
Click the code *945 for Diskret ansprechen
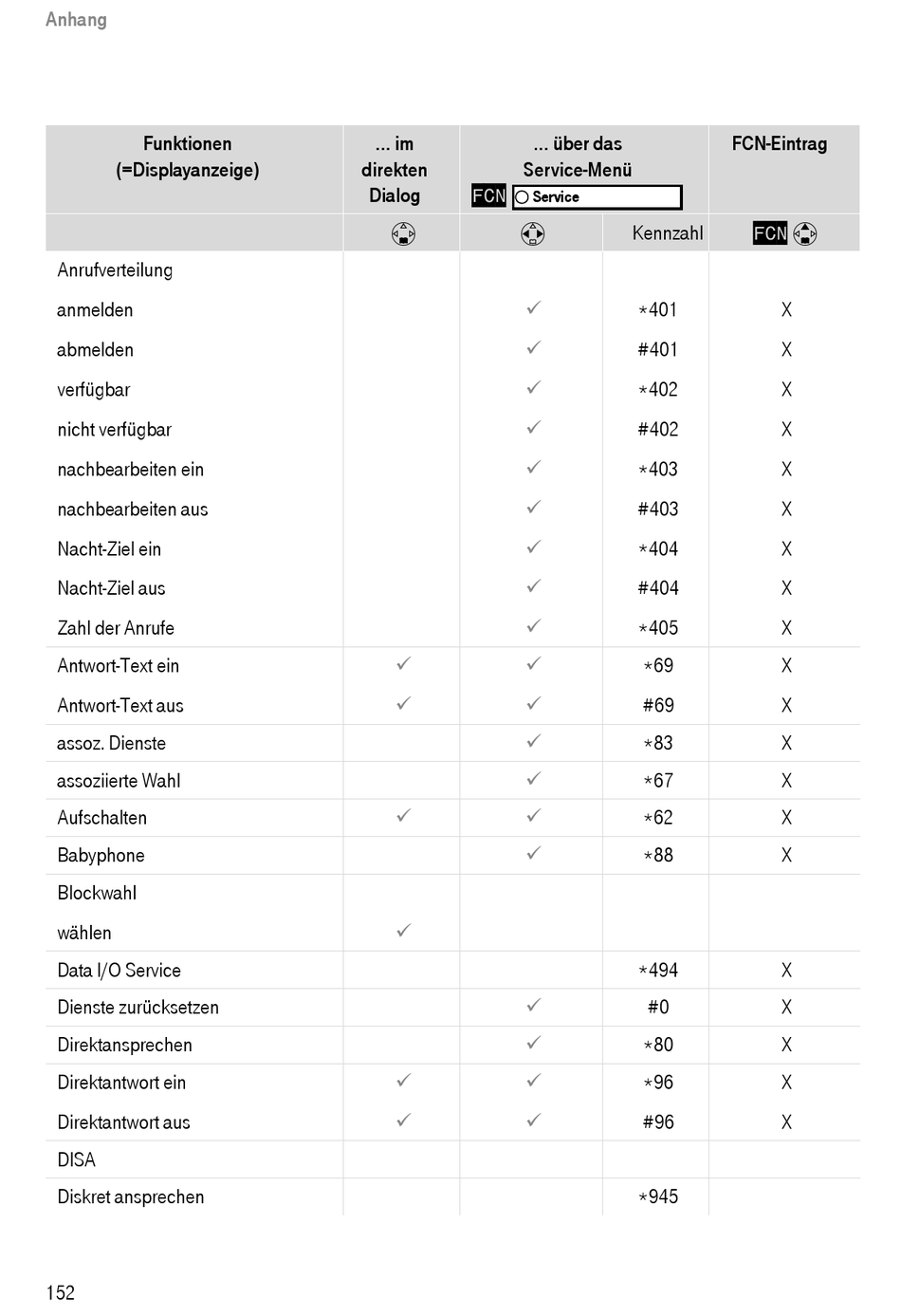[658, 1196]
